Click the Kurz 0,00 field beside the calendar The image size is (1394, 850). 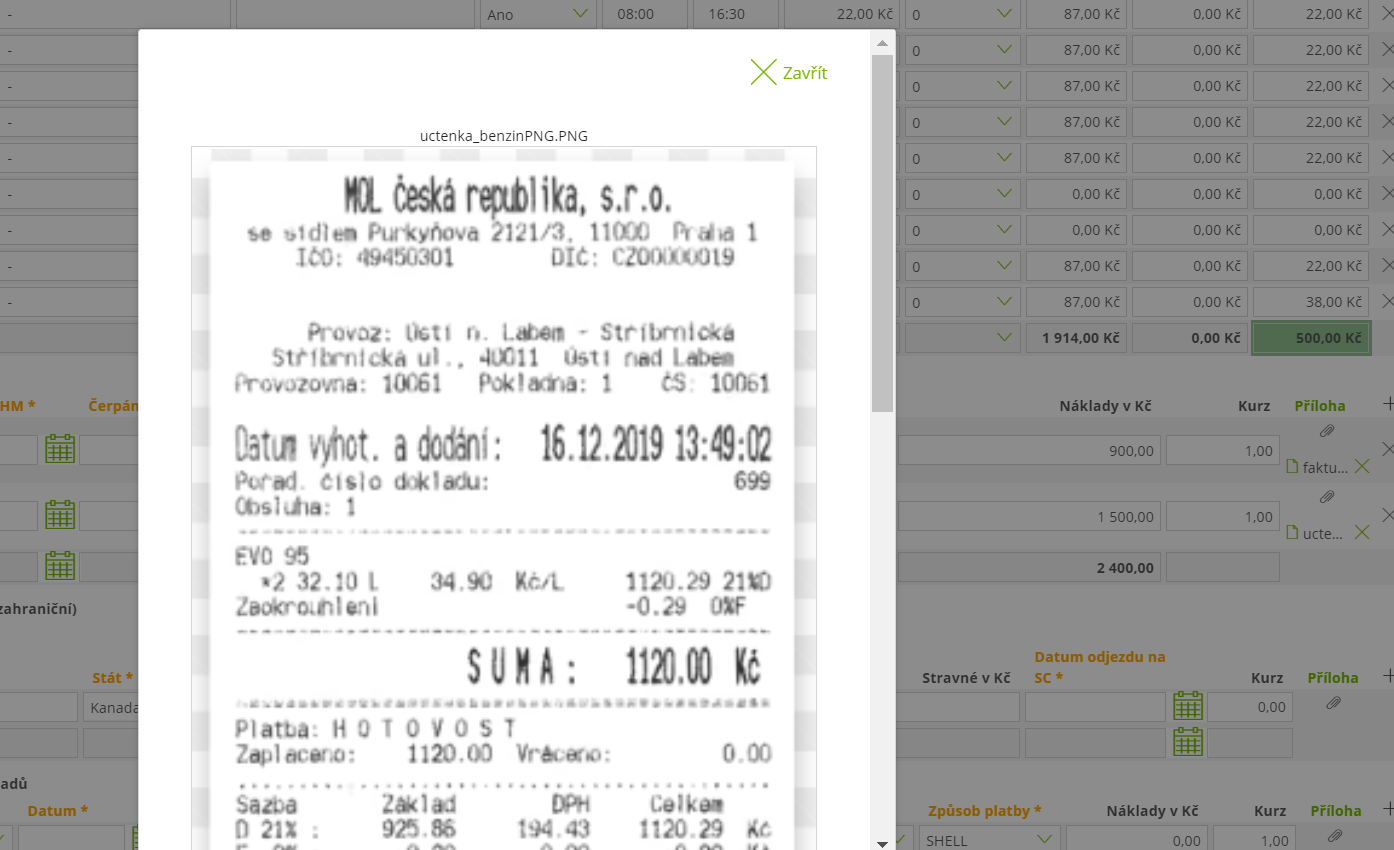(1250, 707)
